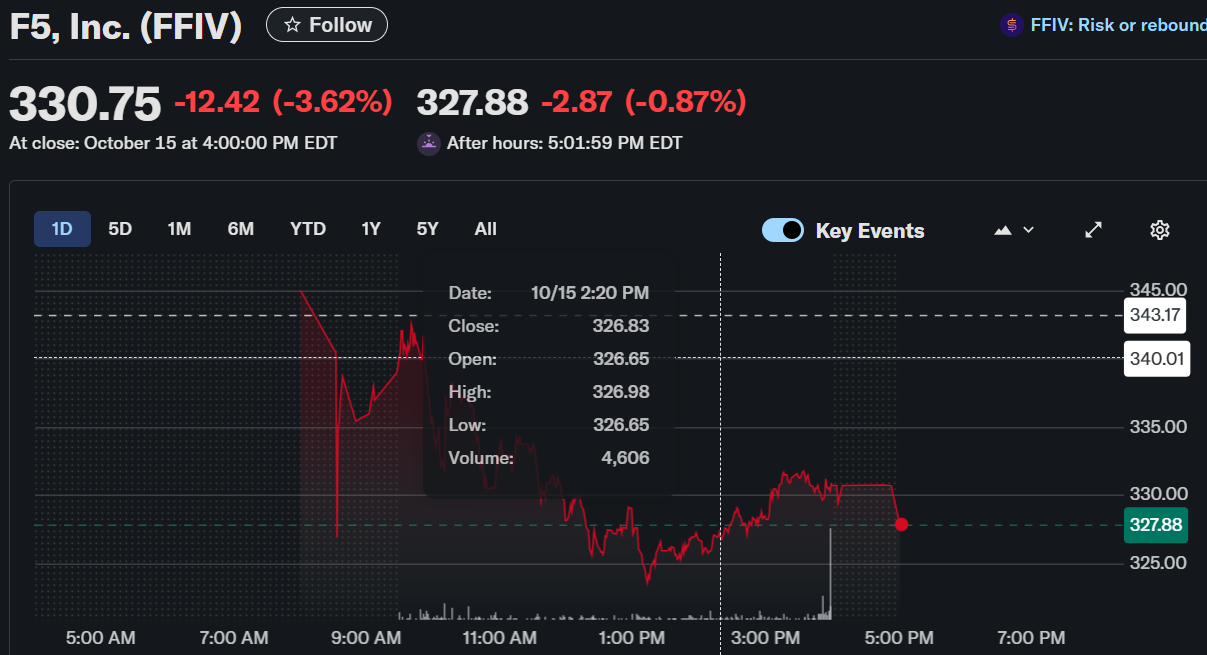Screen dimensions: 1207x655
Task: Open FFIV Risk or rebound link
Action: click(x=1118, y=25)
